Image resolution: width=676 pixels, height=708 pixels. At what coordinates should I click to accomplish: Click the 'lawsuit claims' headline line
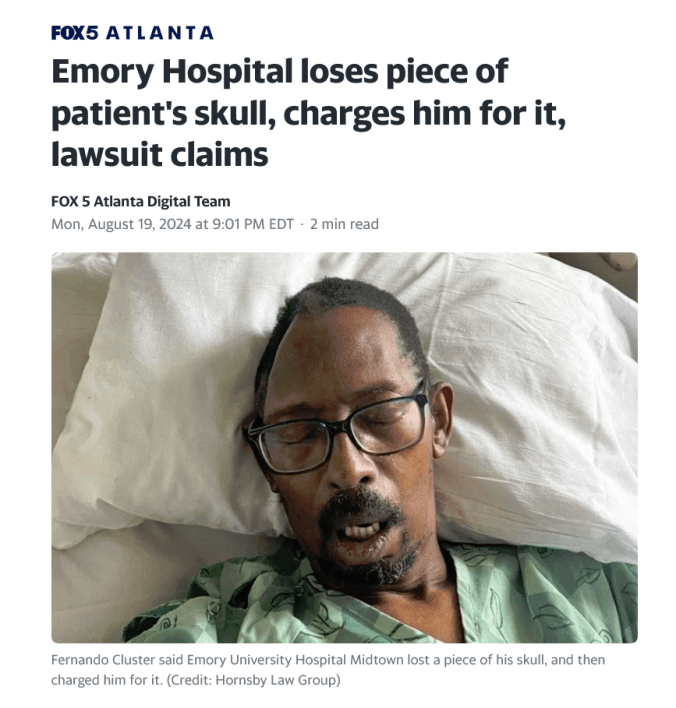(x=160, y=154)
